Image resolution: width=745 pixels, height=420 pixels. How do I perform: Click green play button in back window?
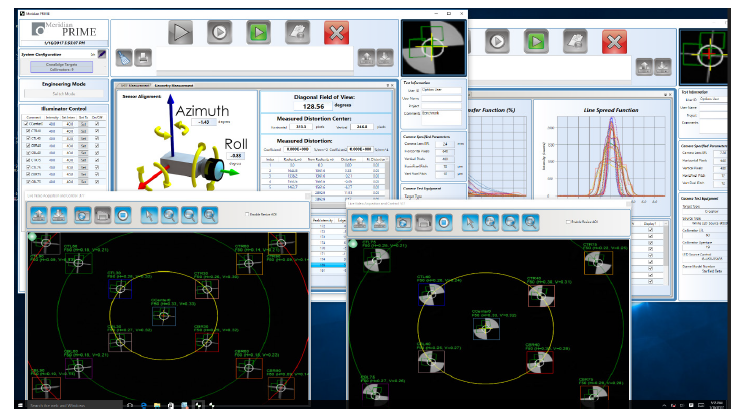click(x=536, y=41)
